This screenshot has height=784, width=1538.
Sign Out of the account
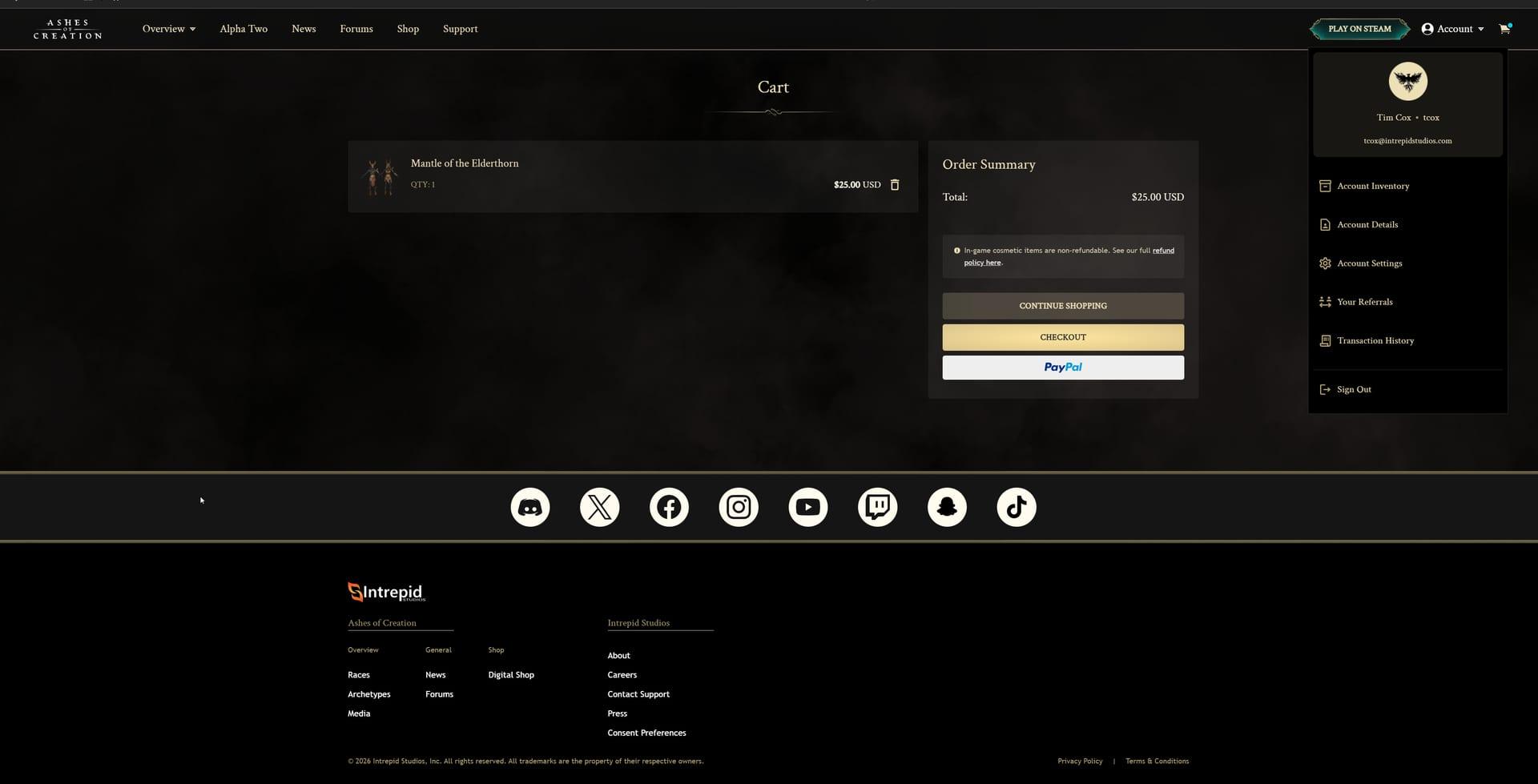point(1345,389)
